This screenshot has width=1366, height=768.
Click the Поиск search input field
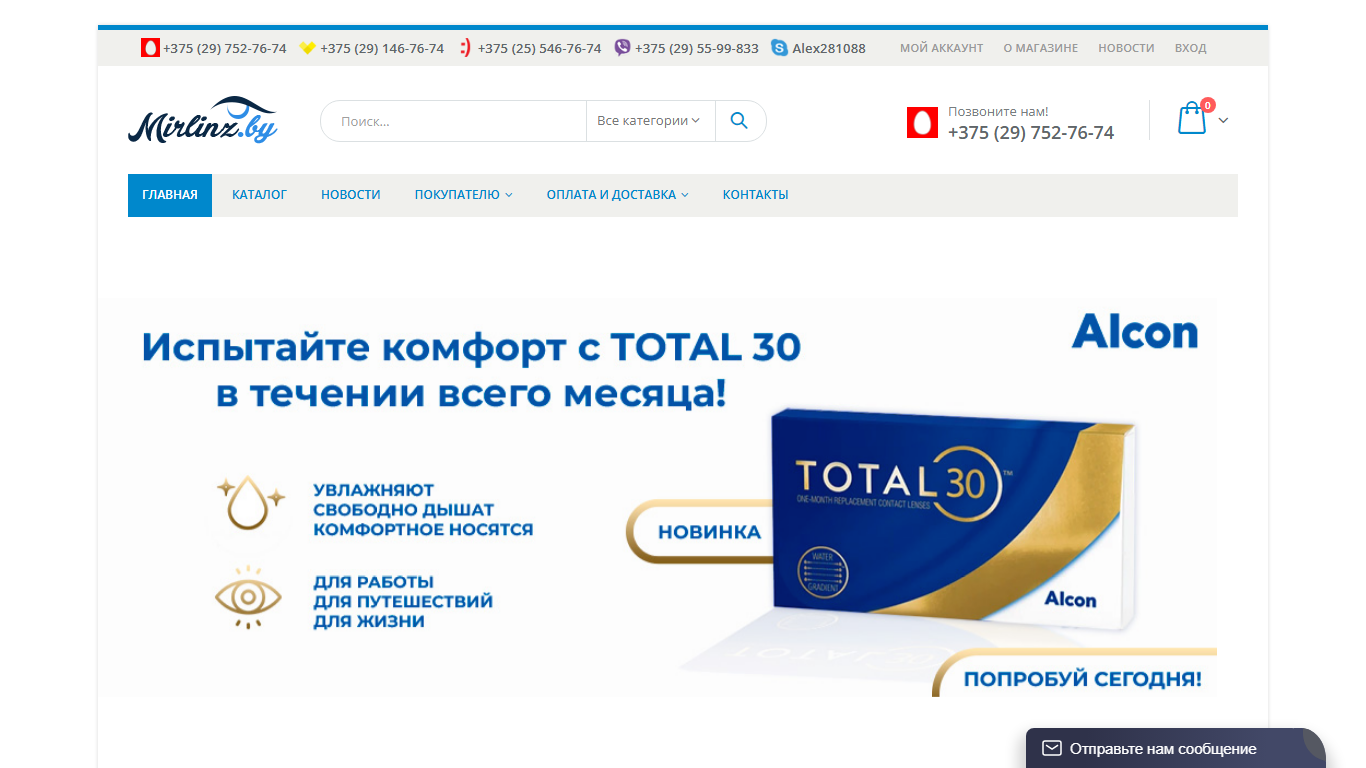[453, 121]
